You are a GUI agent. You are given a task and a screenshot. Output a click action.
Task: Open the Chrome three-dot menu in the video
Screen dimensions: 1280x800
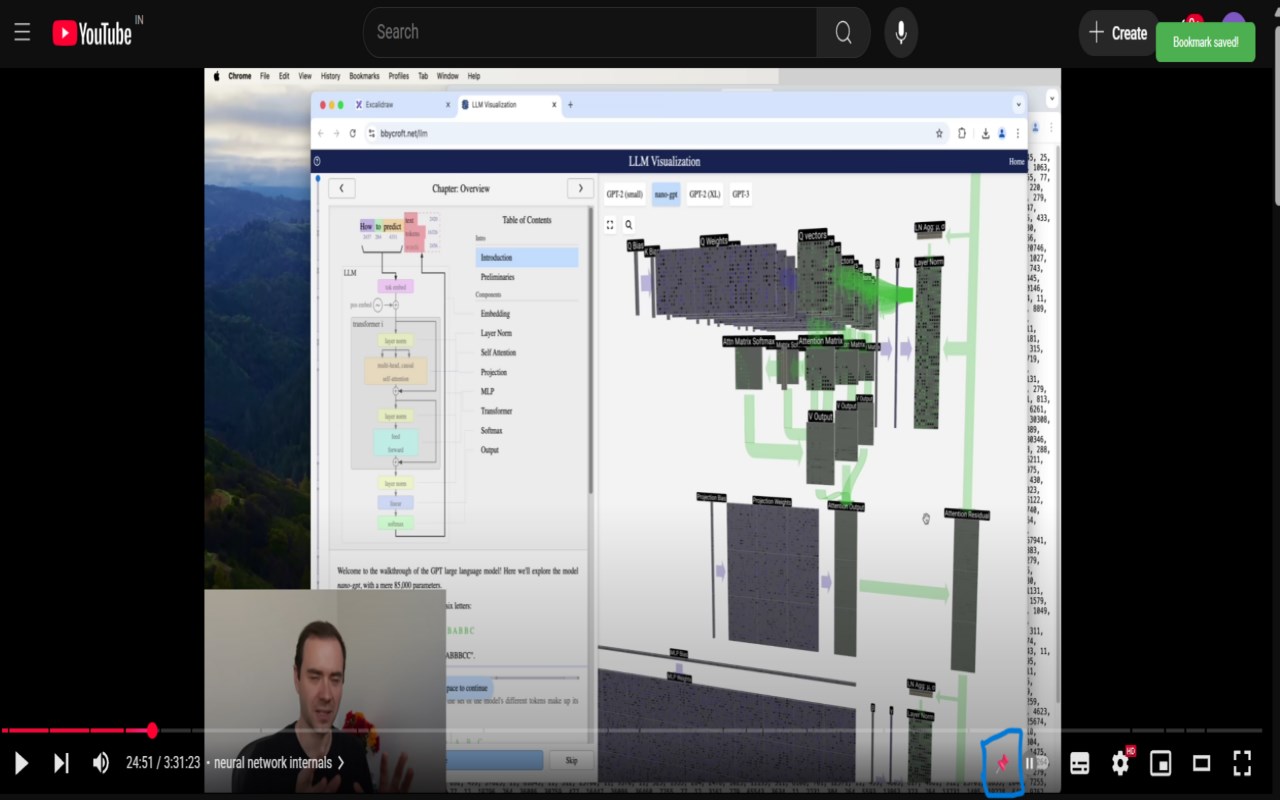tap(1018, 133)
